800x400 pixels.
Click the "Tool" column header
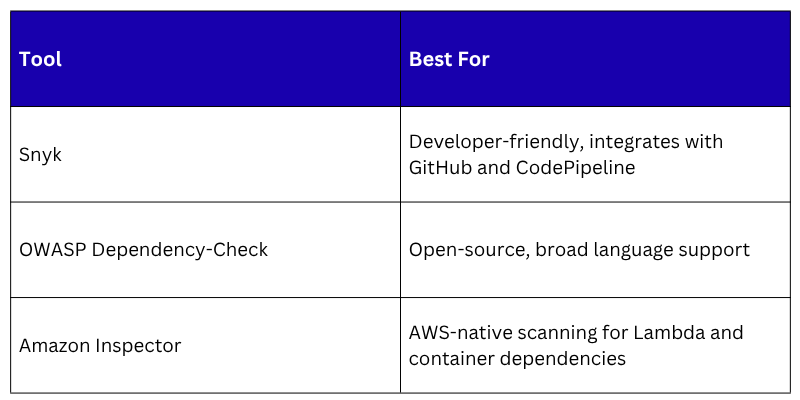[x=40, y=59]
